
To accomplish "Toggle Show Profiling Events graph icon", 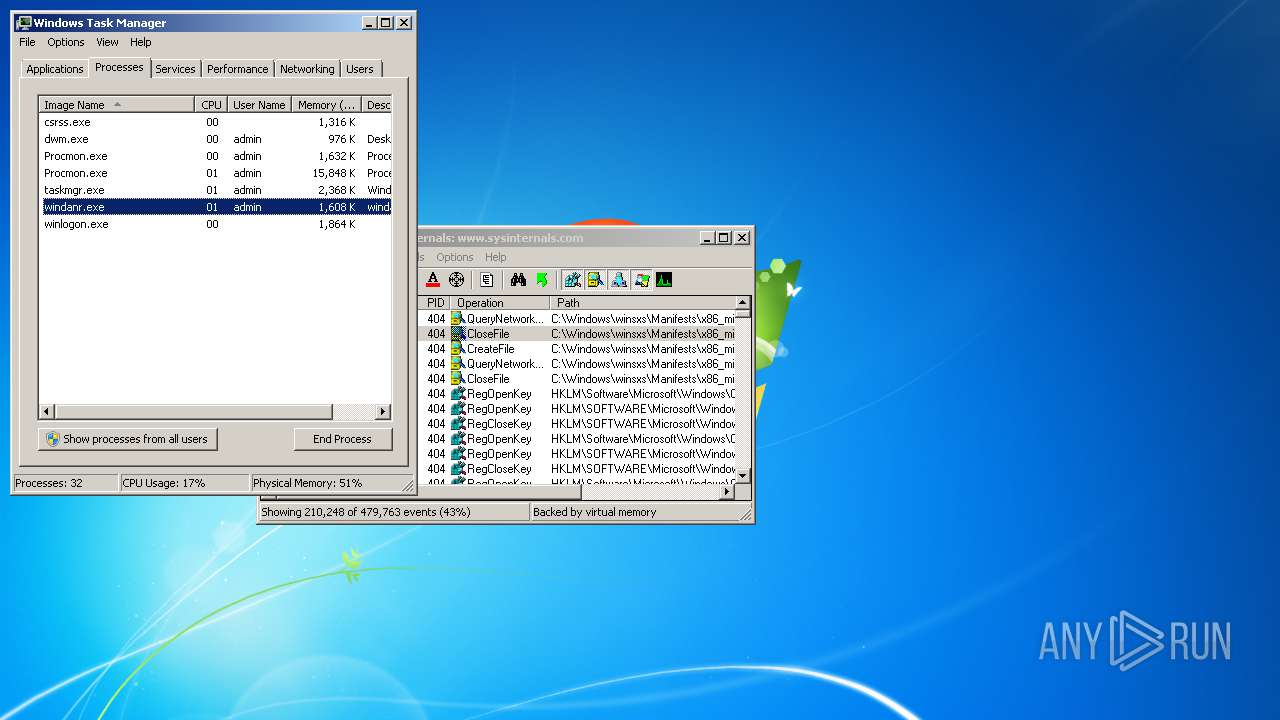I will click(x=664, y=280).
